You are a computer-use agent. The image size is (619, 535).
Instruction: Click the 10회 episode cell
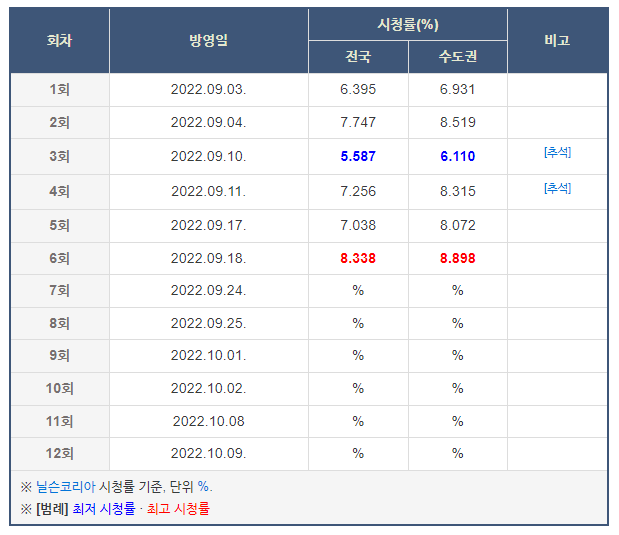coord(60,389)
